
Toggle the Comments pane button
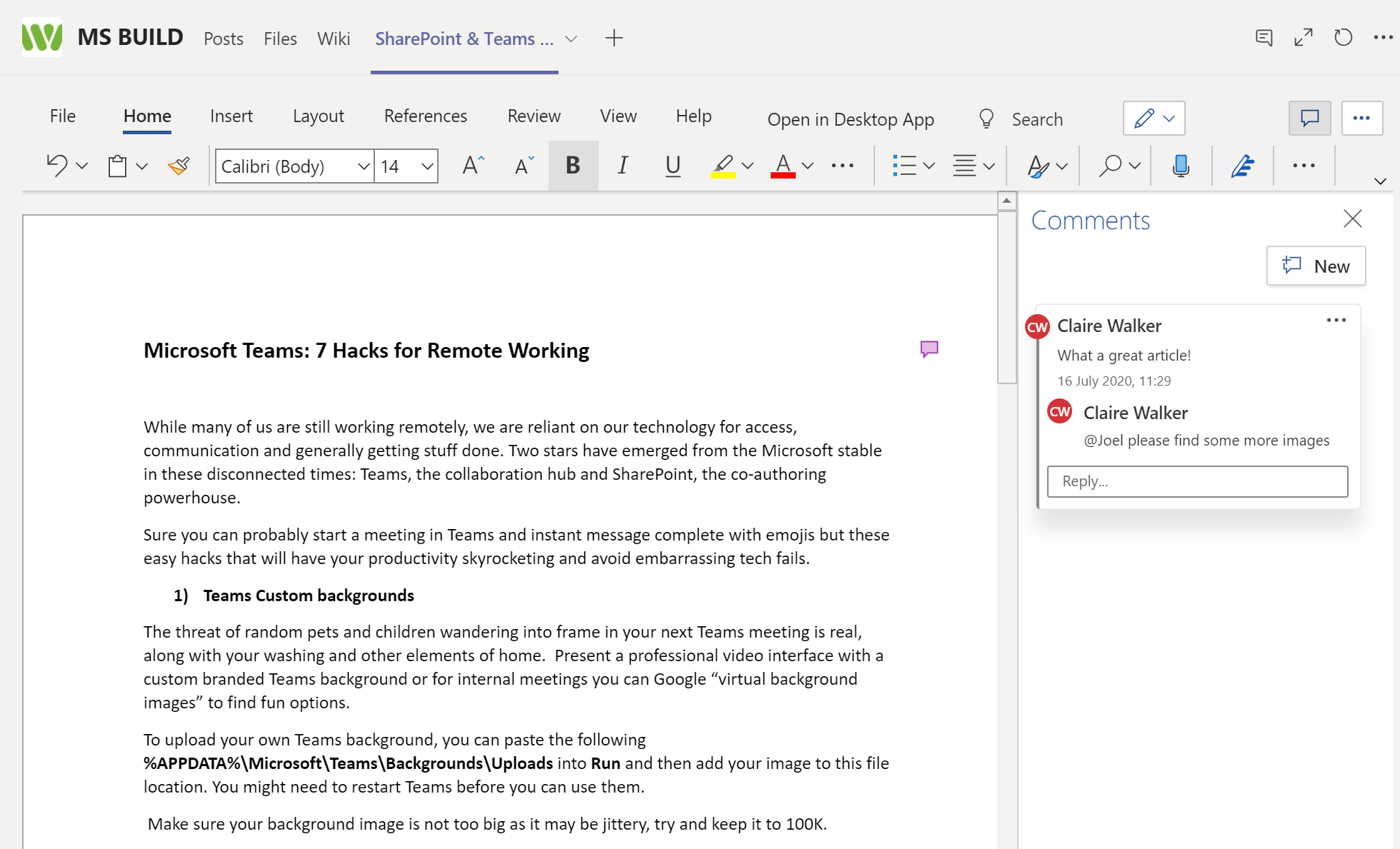(1309, 118)
